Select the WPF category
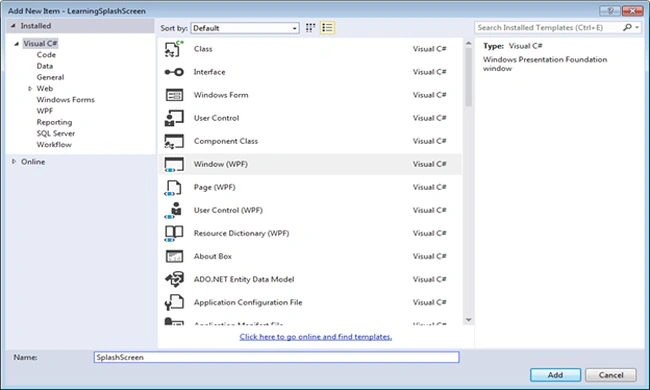Screen dimensions: 650x390 click(45, 111)
